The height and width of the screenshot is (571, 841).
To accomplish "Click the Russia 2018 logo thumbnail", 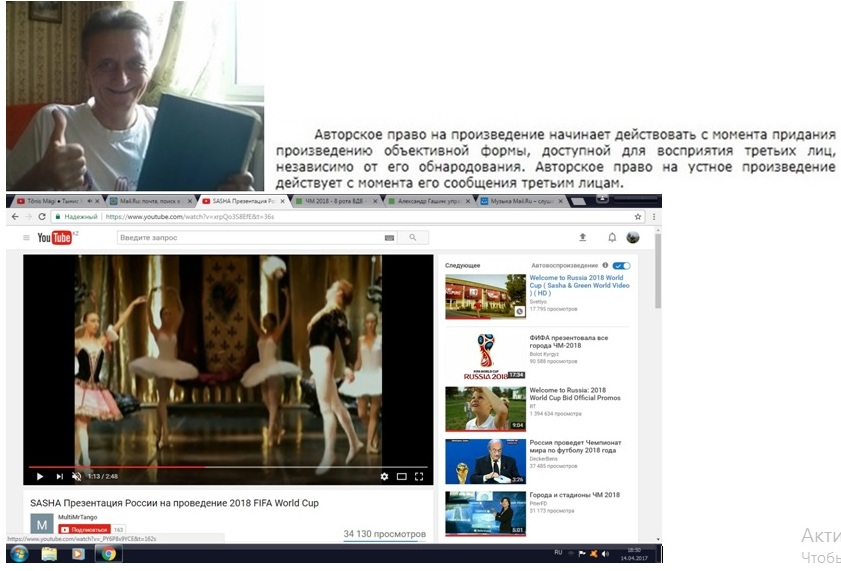I will (485, 357).
